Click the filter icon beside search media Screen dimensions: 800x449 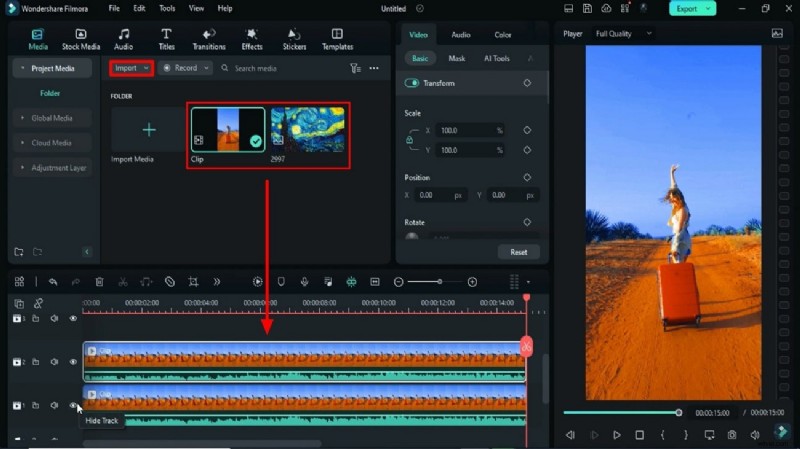click(355, 68)
